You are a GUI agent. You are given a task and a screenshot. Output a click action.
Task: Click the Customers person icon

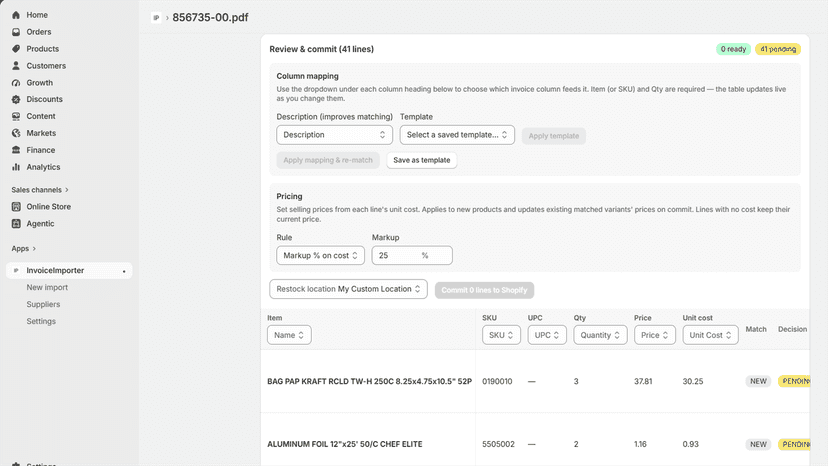16,66
